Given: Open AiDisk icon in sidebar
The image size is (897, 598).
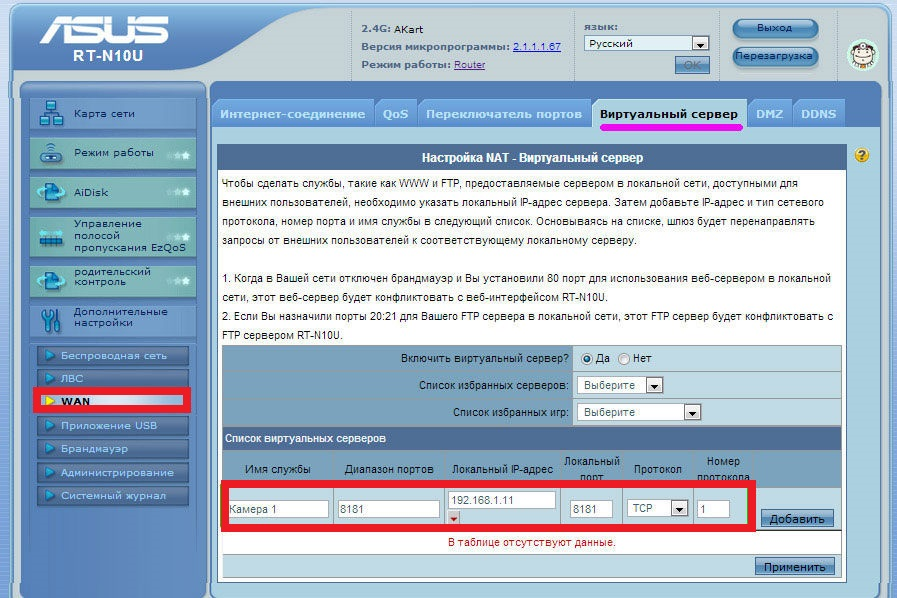Looking at the screenshot, I should coord(51,192).
